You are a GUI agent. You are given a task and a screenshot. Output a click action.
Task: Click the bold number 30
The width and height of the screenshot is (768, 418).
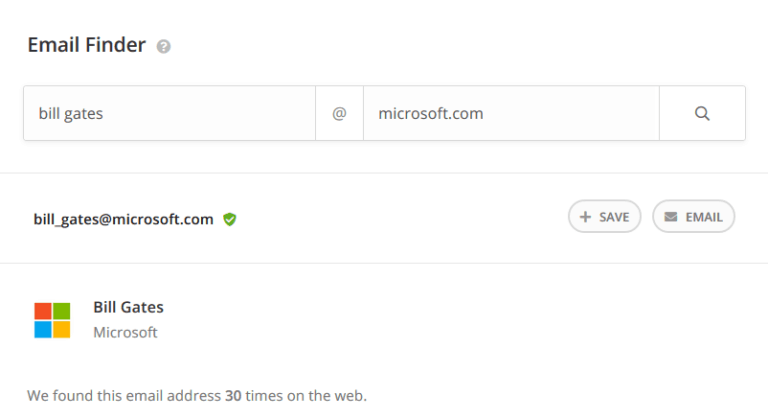point(233,395)
